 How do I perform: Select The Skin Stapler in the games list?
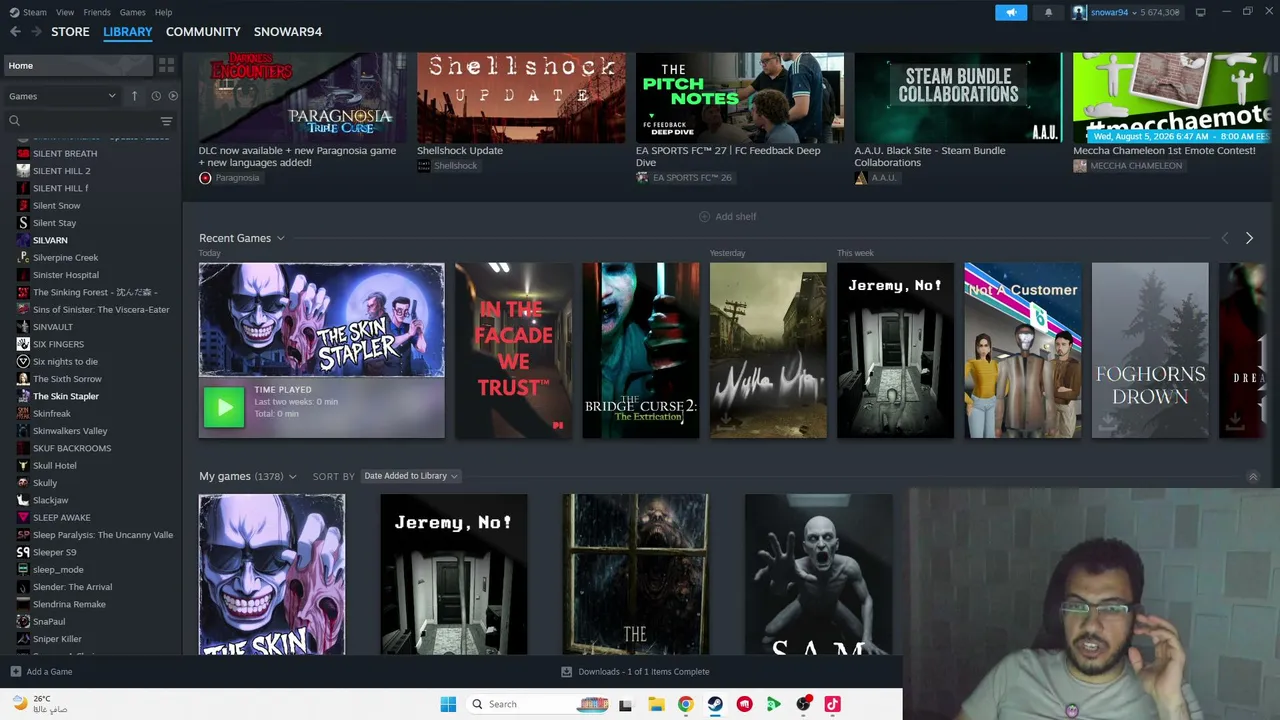coord(66,396)
